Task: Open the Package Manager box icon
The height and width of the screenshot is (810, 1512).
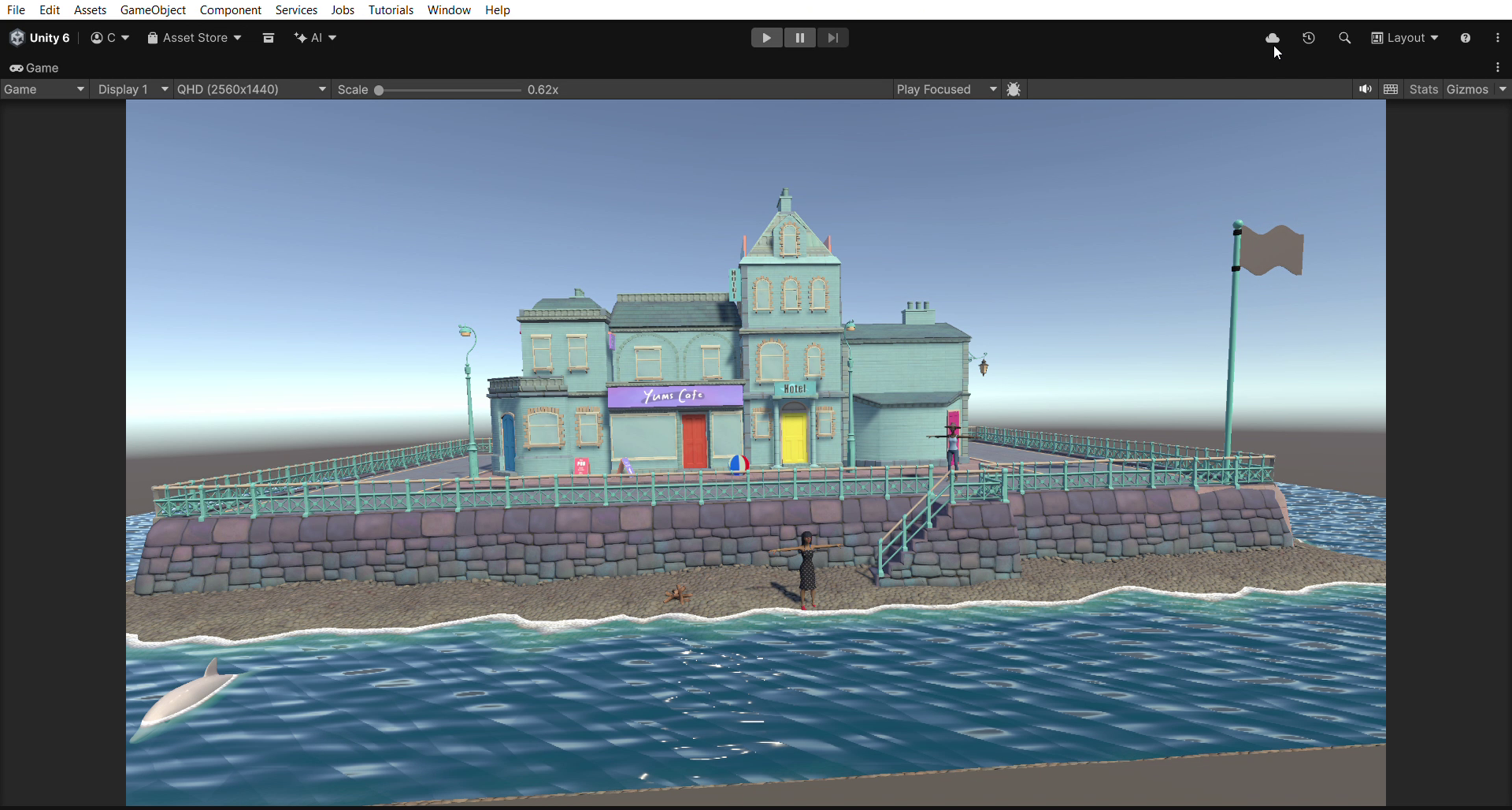Action: [269, 38]
